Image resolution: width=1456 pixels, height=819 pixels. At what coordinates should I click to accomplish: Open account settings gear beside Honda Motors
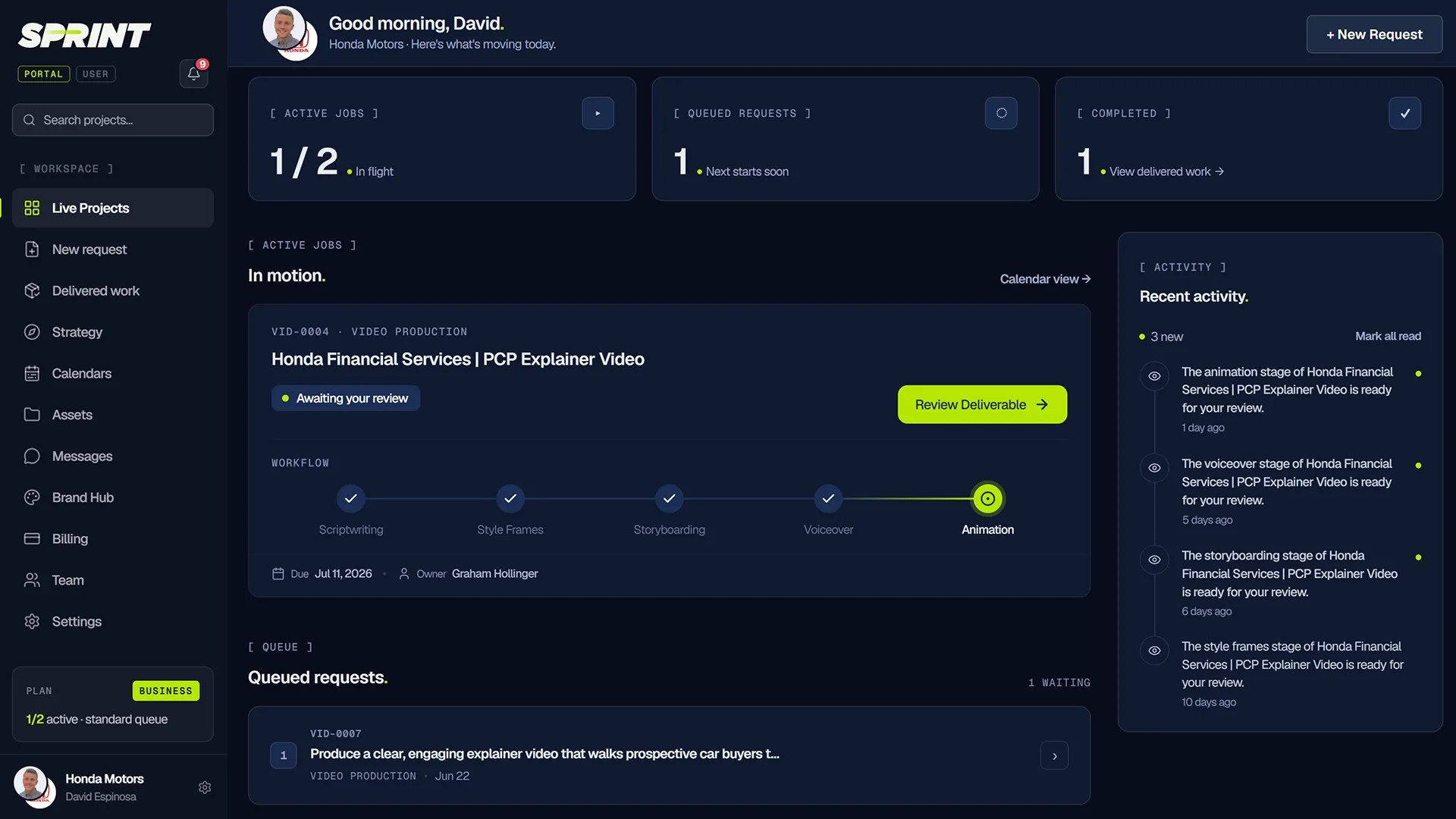pyautogui.click(x=205, y=787)
